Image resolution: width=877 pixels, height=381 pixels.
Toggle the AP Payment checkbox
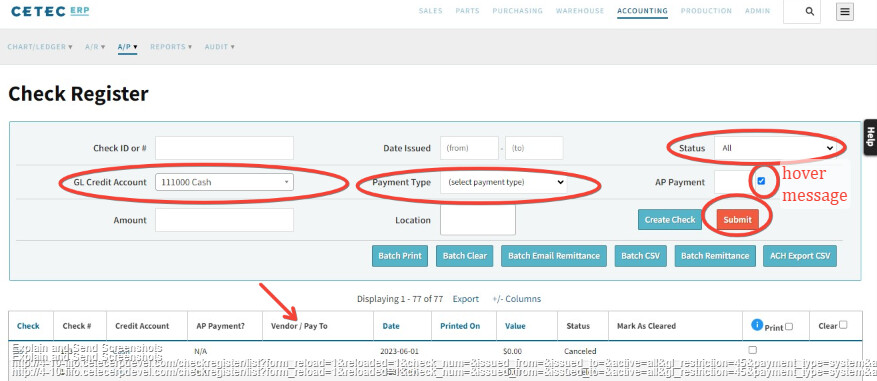761,181
